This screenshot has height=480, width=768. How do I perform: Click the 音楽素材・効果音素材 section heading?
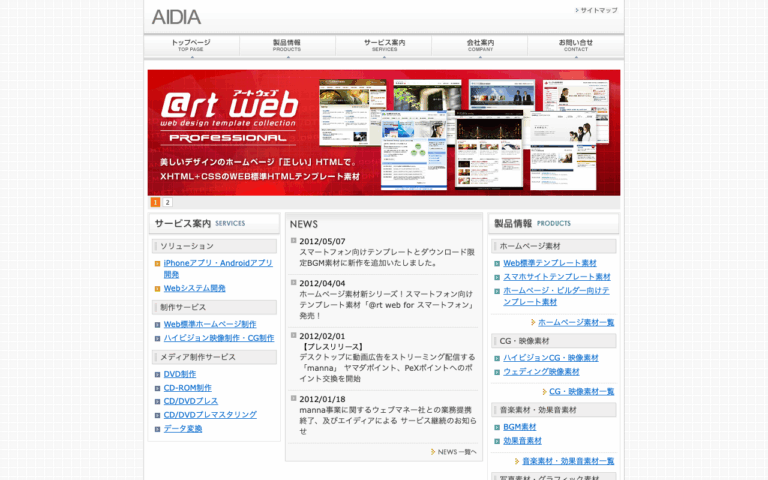click(x=553, y=410)
